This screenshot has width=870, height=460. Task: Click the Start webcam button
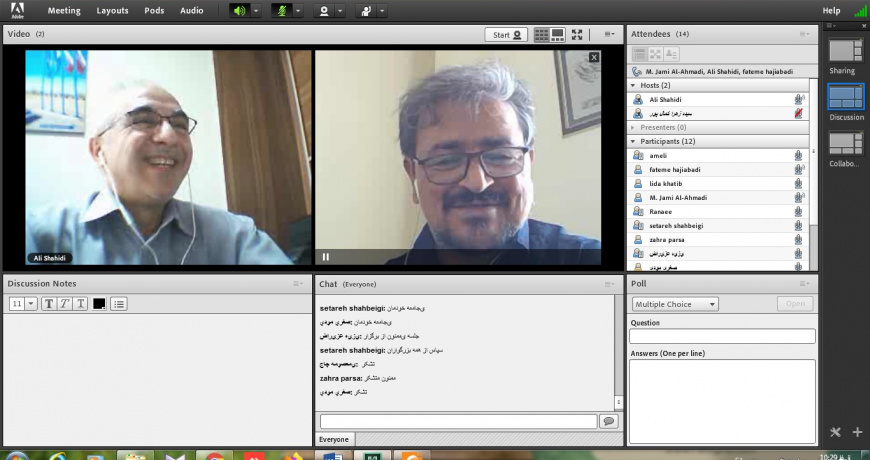pyautogui.click(x=506, y=35)
